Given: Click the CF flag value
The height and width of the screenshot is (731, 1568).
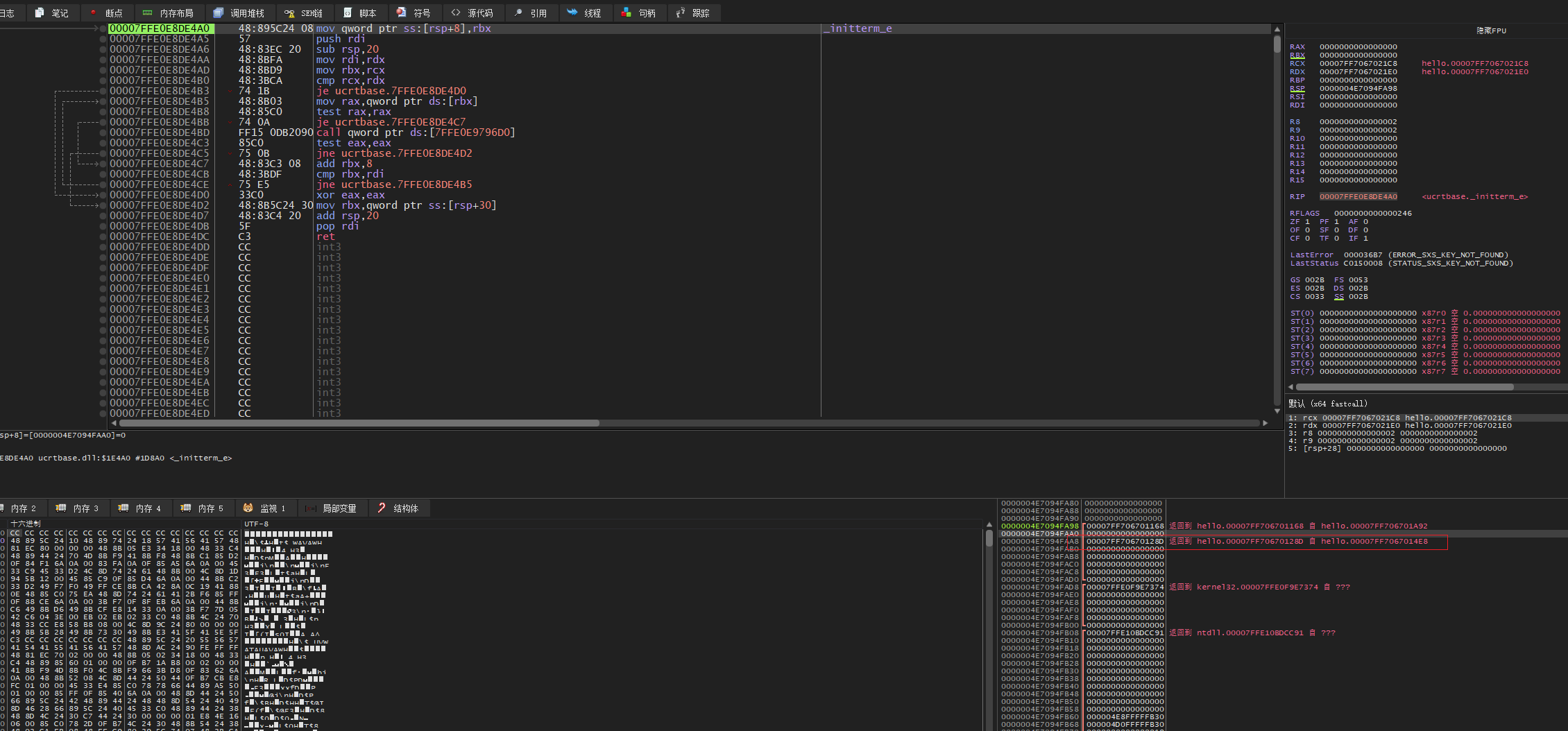Looking at the screenshot, I should point(1308,239).
